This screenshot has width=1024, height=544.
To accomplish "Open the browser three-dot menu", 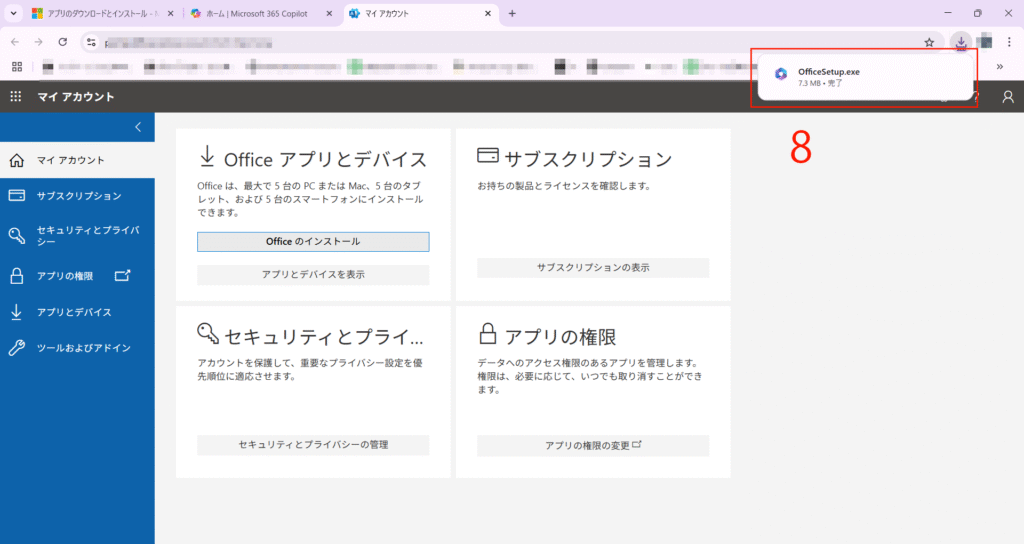I will [1008, 42].
